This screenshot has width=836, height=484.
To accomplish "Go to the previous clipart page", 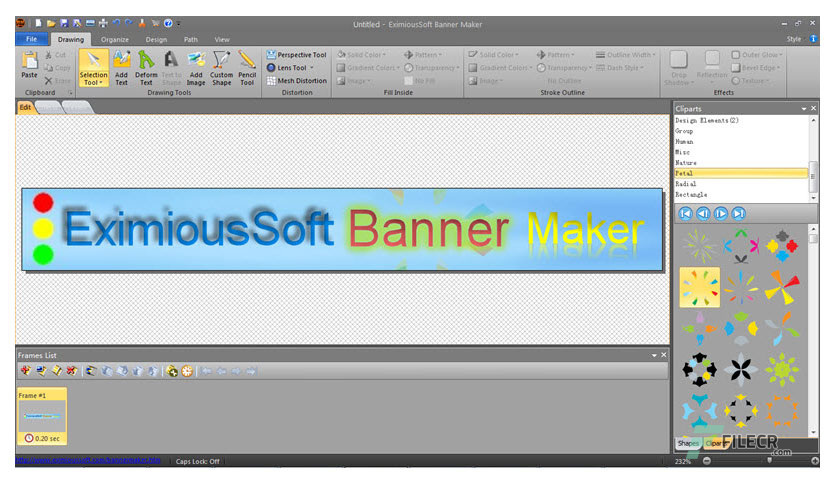I will tap(703, 214).
